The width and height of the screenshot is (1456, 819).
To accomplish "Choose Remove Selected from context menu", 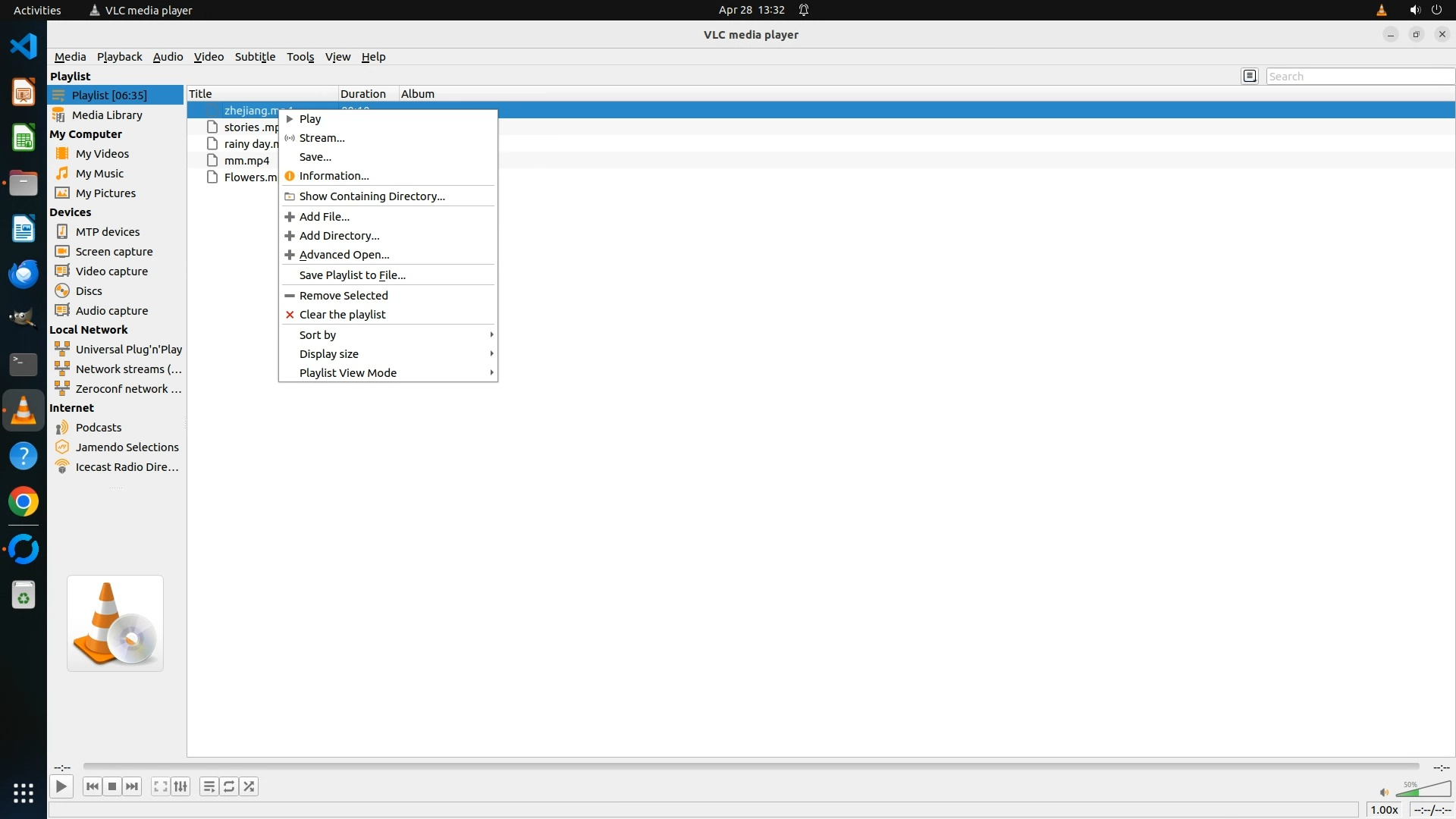I will coord(344,295).
